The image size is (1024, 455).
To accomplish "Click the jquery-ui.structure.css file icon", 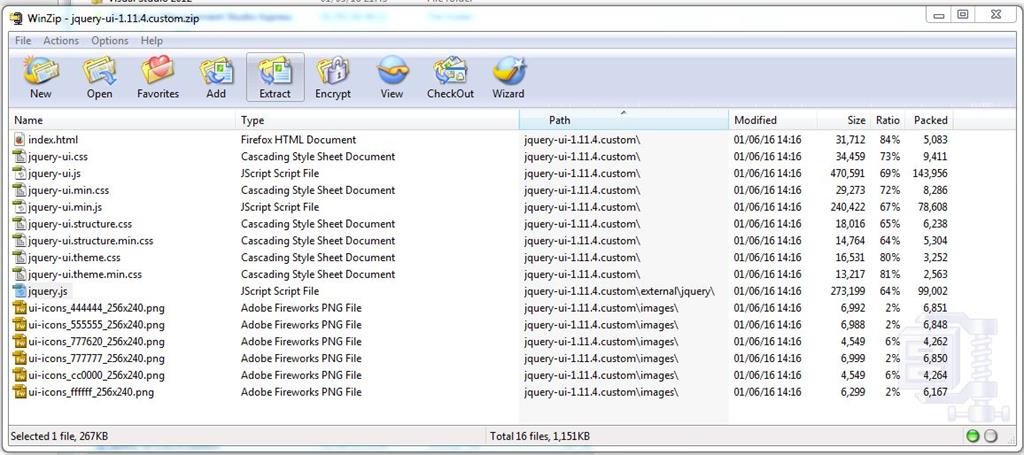I will pyautogui.click(x=19, y=224).
